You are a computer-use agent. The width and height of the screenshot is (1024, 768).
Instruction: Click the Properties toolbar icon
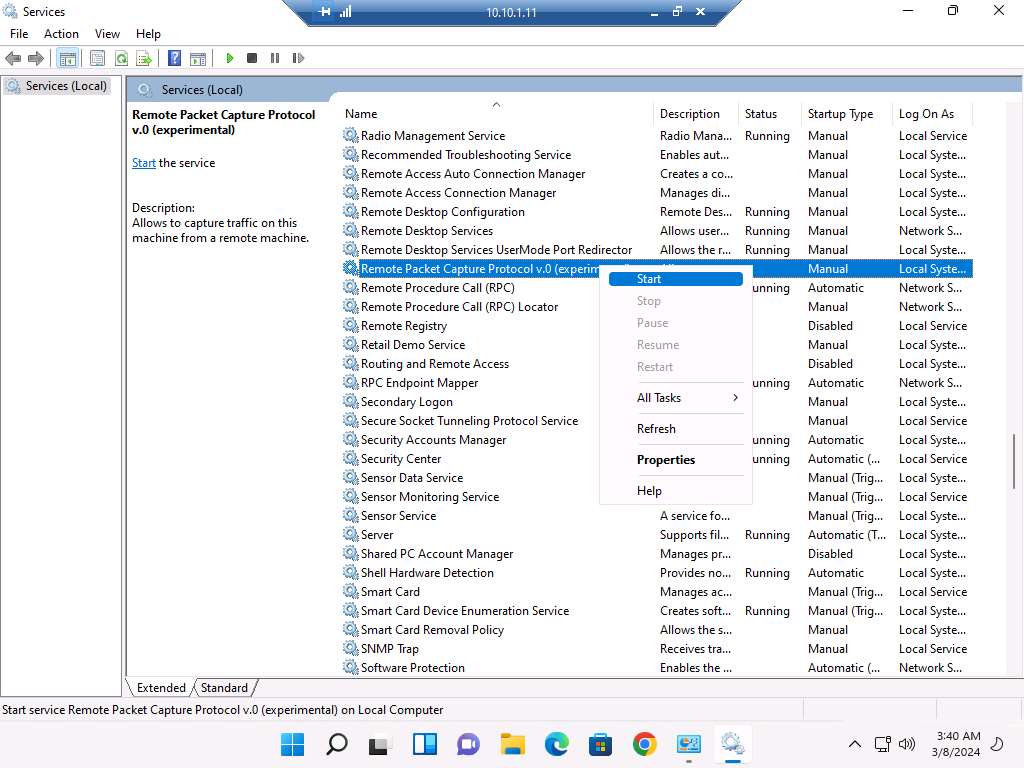click(98, 59)
